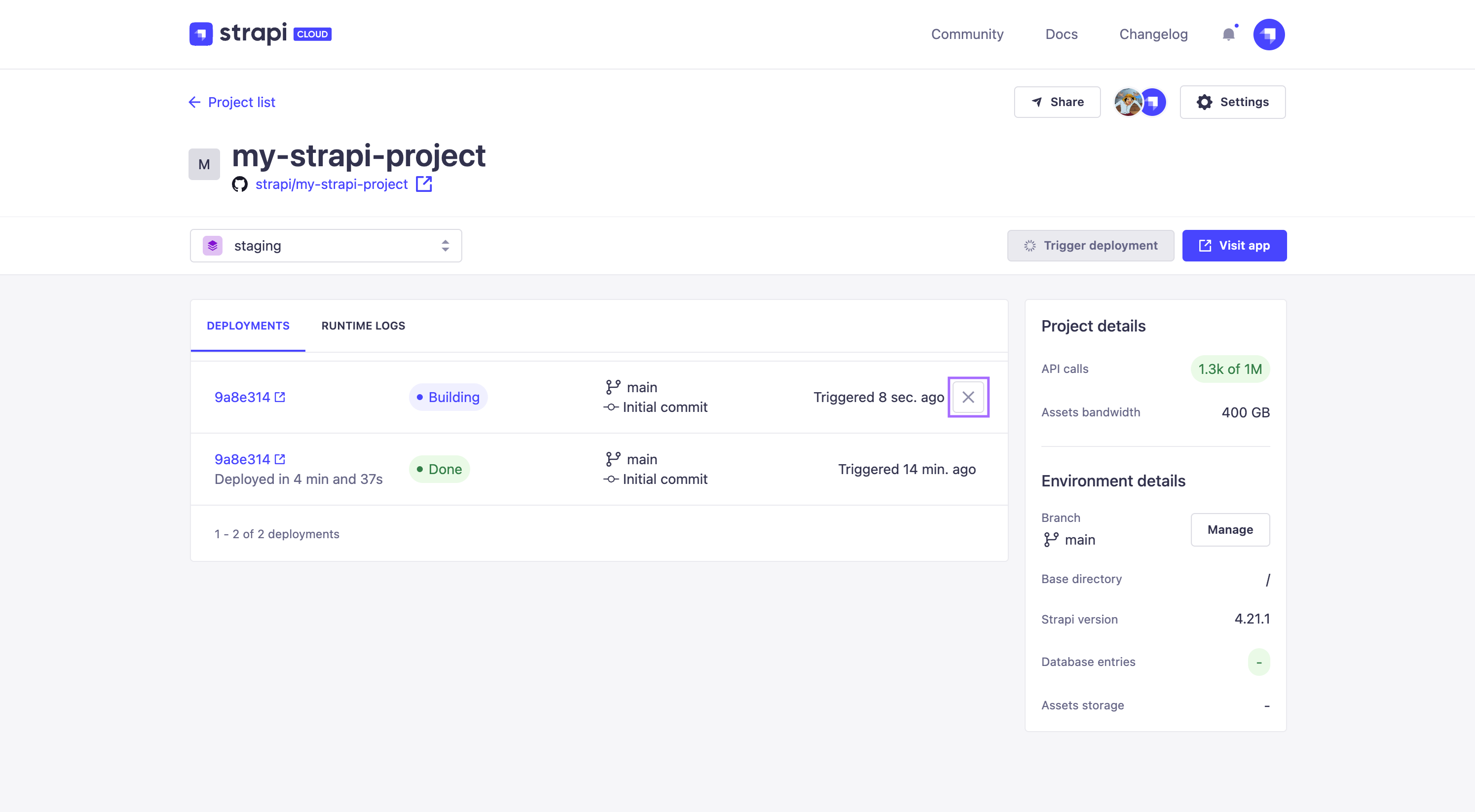
Task: Select the Deployments tab
Action: pos(248,326)
